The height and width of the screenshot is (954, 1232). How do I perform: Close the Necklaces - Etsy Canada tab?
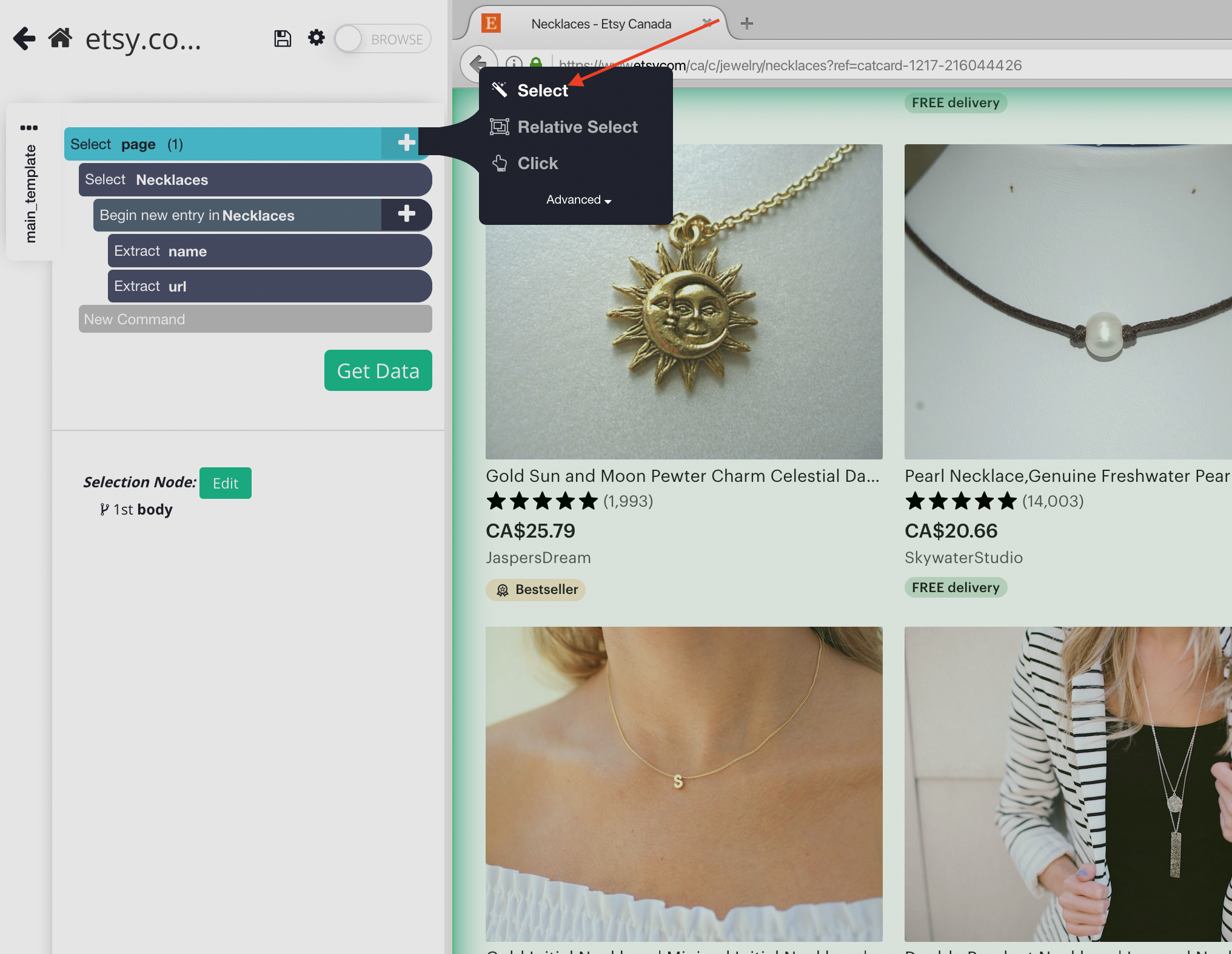[708, 23]
